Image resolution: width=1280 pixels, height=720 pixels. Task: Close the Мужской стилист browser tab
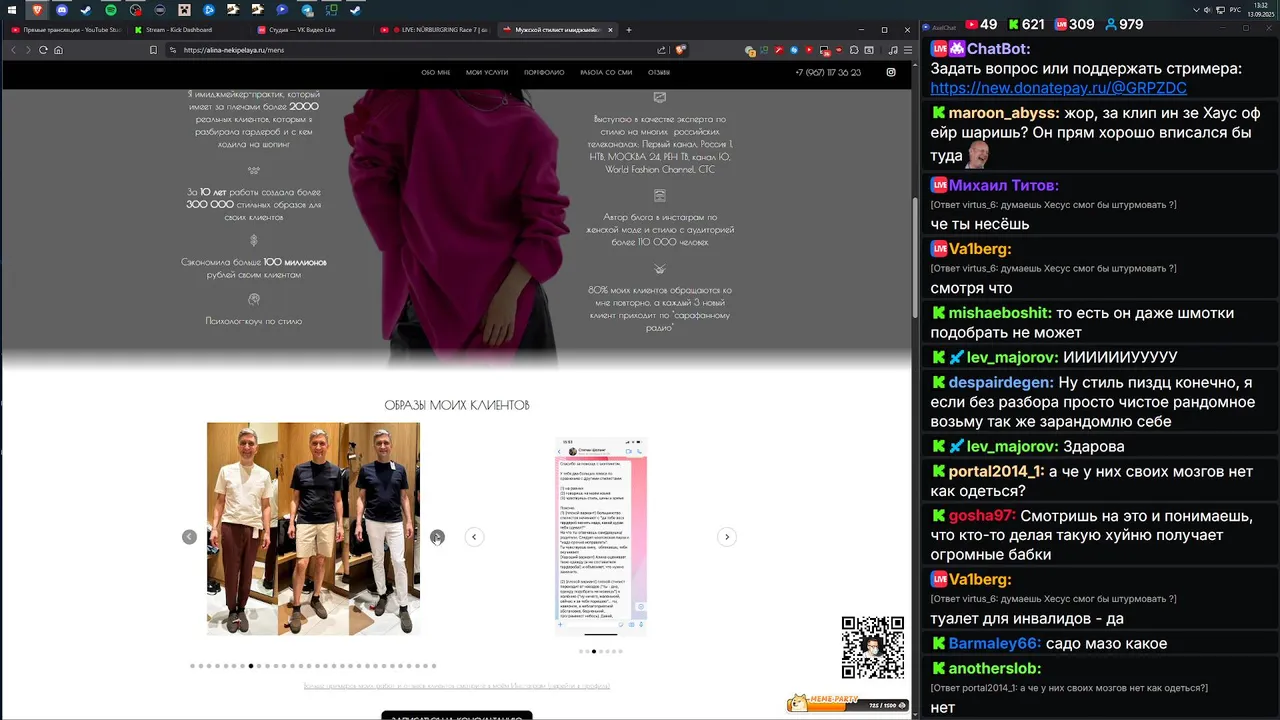click(x=611, y=30)
